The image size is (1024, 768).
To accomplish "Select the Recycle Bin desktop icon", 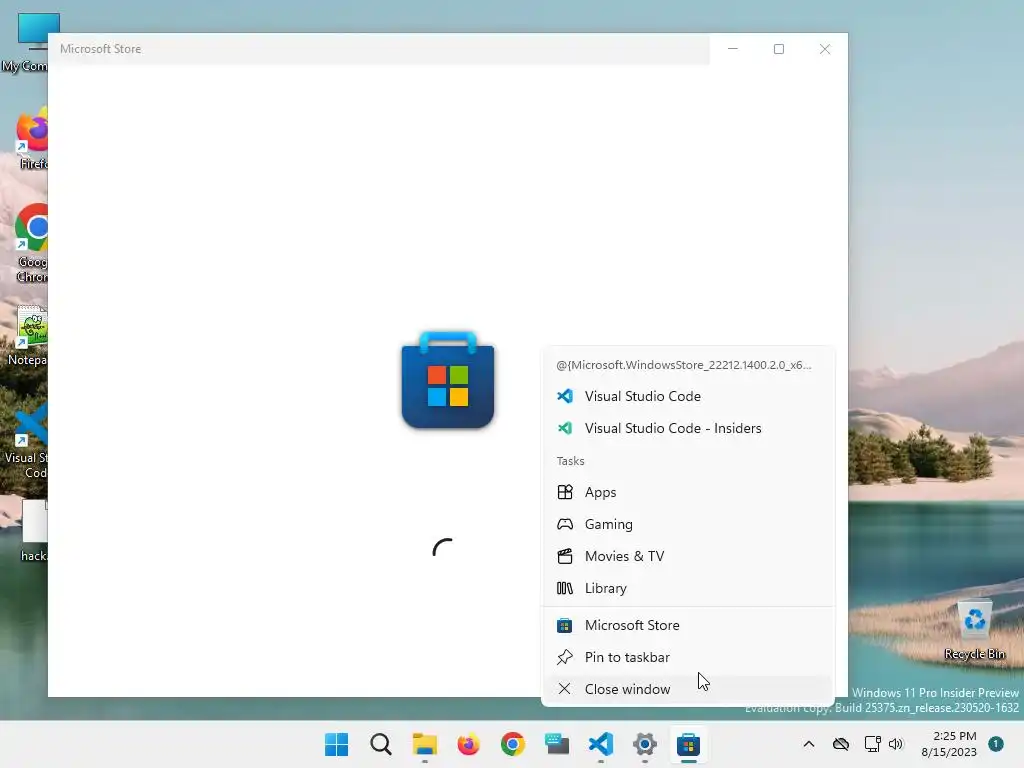I will [974, 629].
